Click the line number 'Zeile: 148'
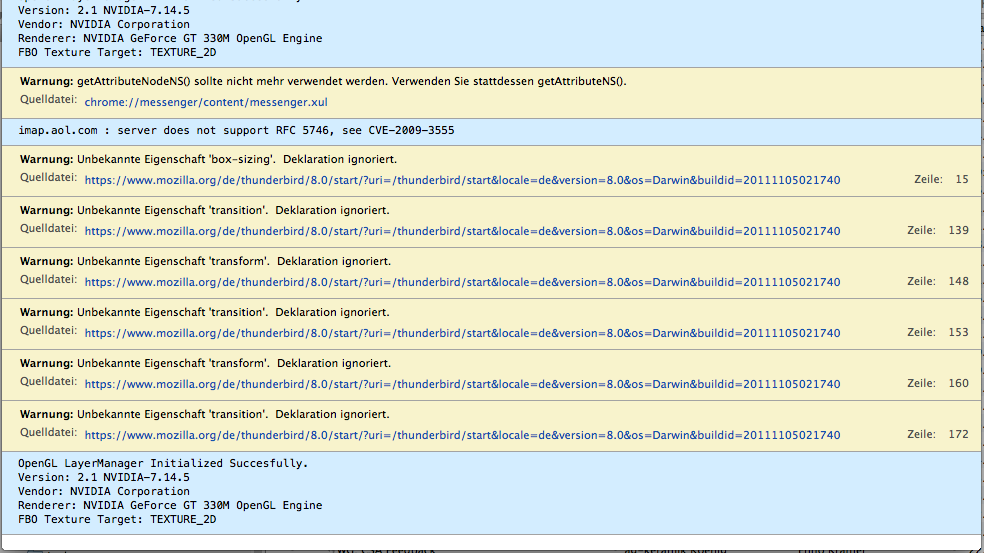 pyautogui.click(x=938, y=281)
